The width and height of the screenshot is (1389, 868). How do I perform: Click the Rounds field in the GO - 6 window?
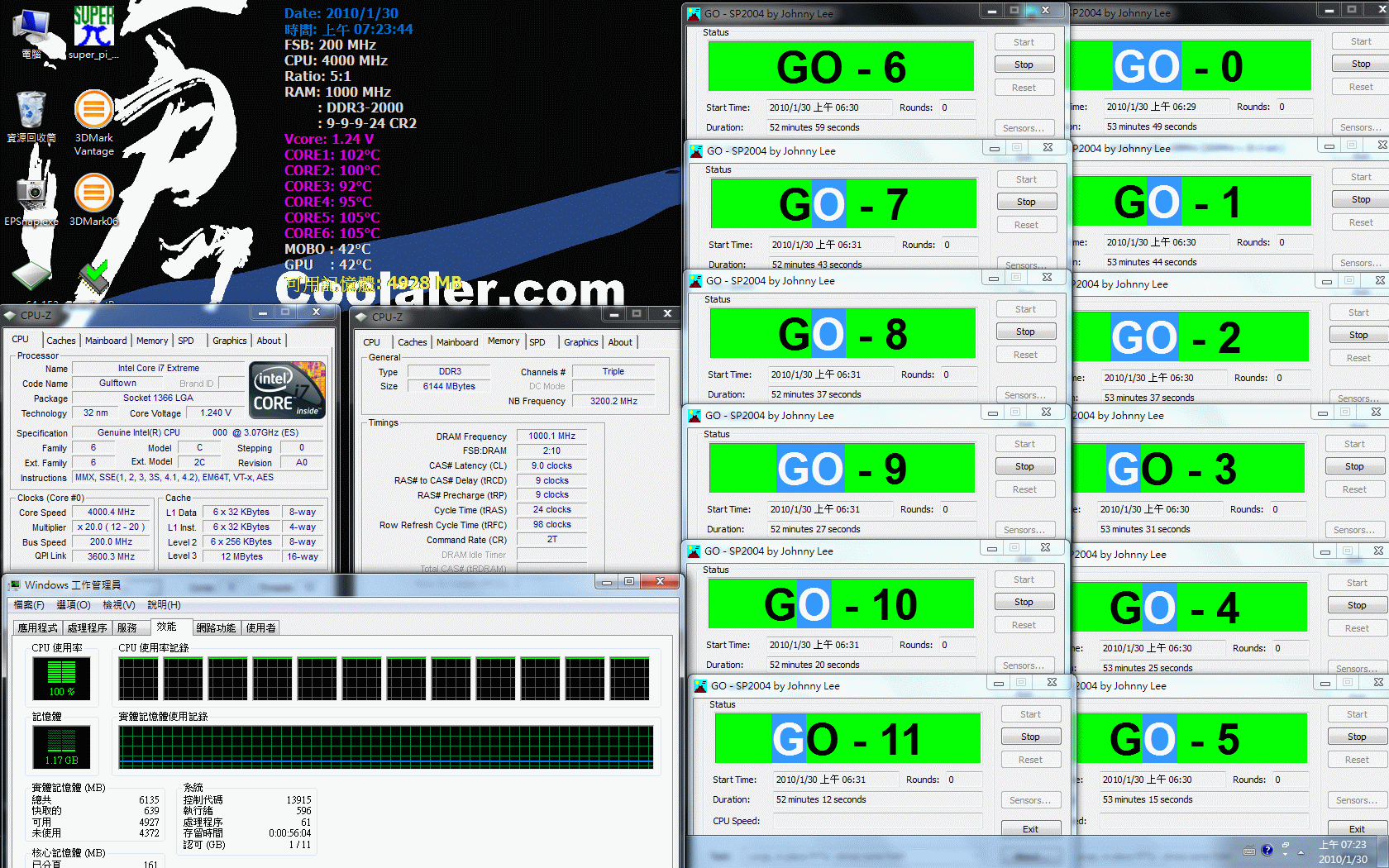(x=957, y=107)
